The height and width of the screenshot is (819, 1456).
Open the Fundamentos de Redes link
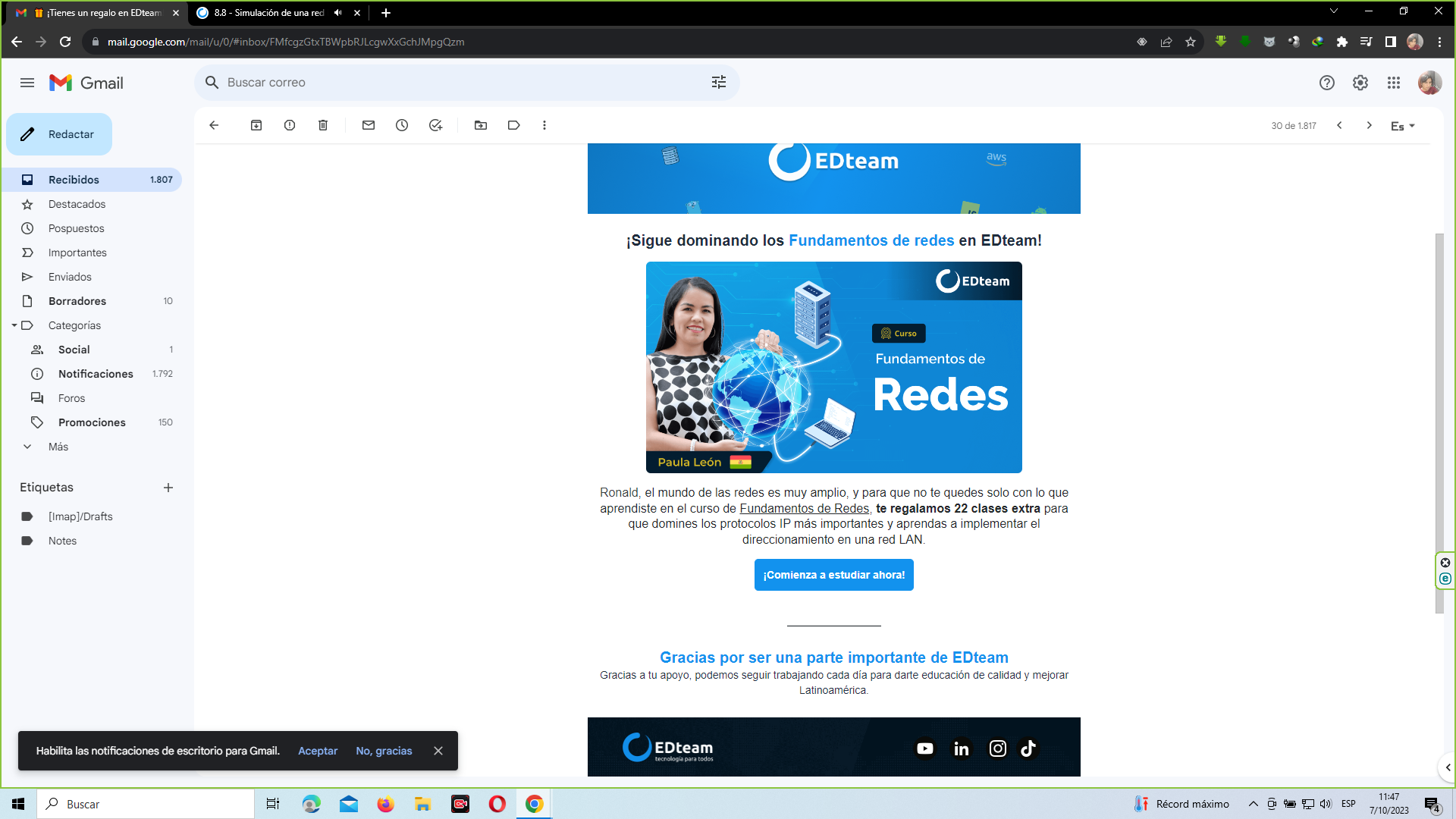click(x=805, y=508)
